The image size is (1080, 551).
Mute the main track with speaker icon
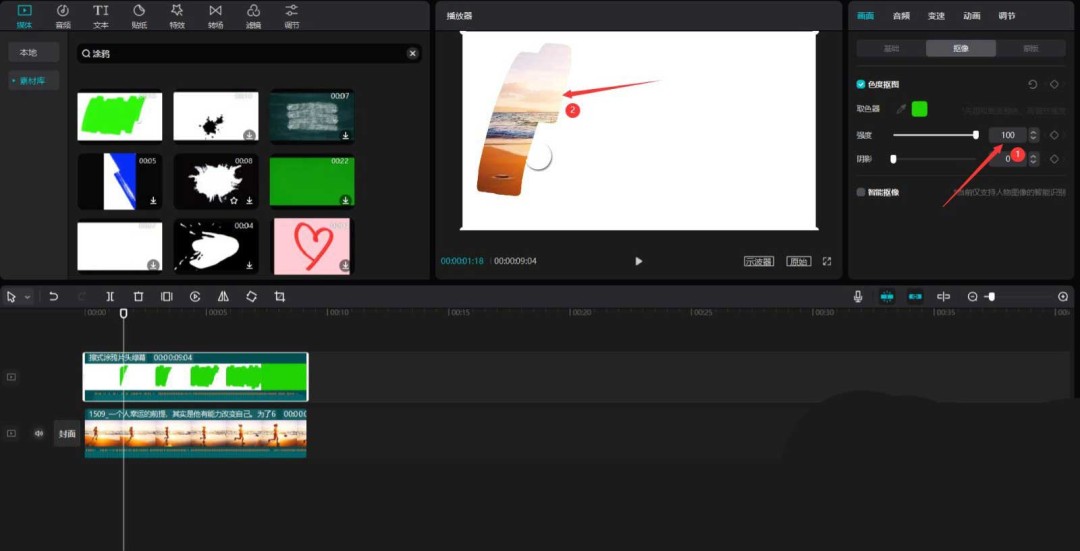(39, 433)
